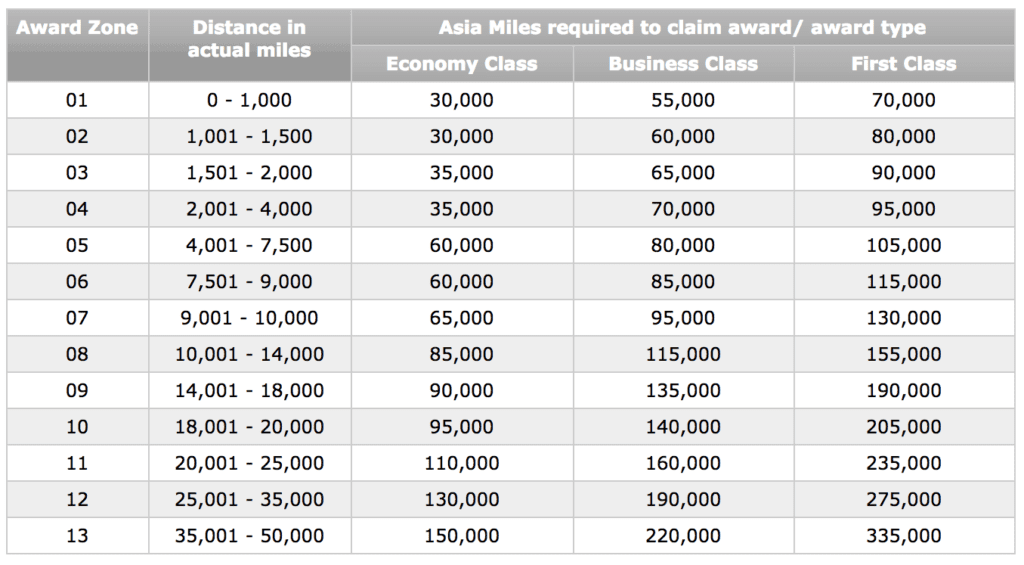Viewport: 1024px width, 565px height.
Task: Select the First Class column header
Action: [903, 64]
